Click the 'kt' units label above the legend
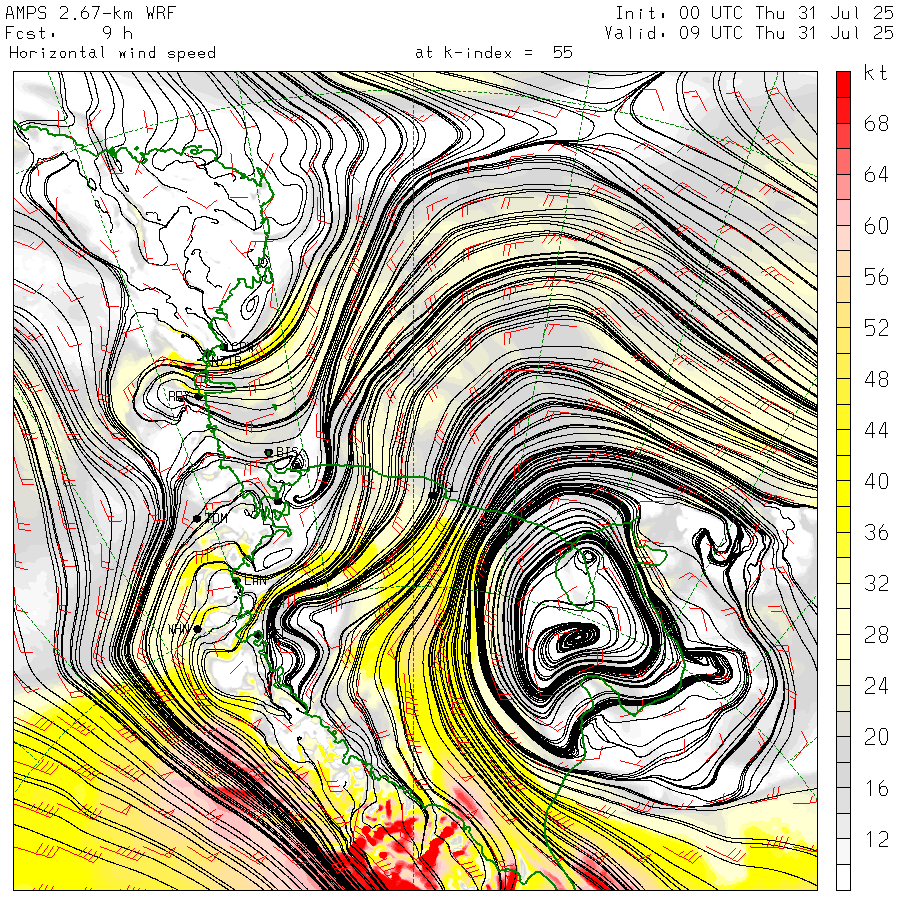 [x=876, y=73]
